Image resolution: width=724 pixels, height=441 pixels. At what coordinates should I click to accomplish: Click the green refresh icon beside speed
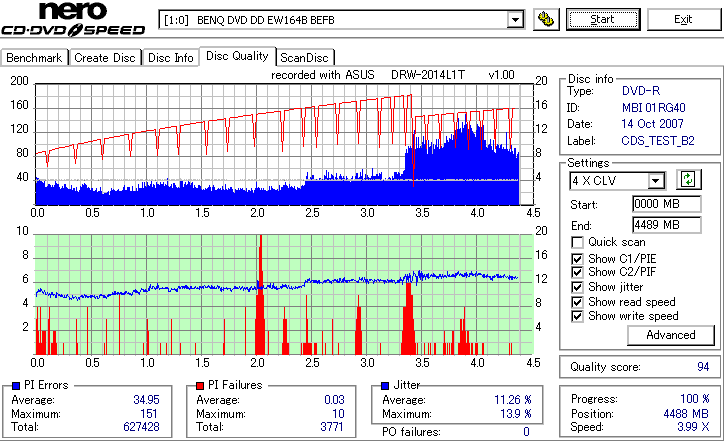[x=688, y=180]
